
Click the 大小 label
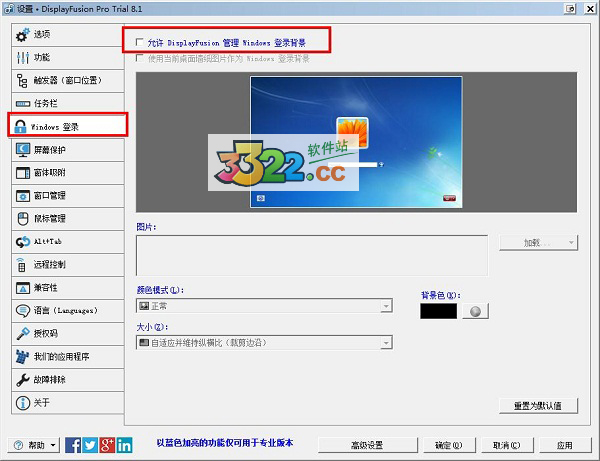coord(152,327)
